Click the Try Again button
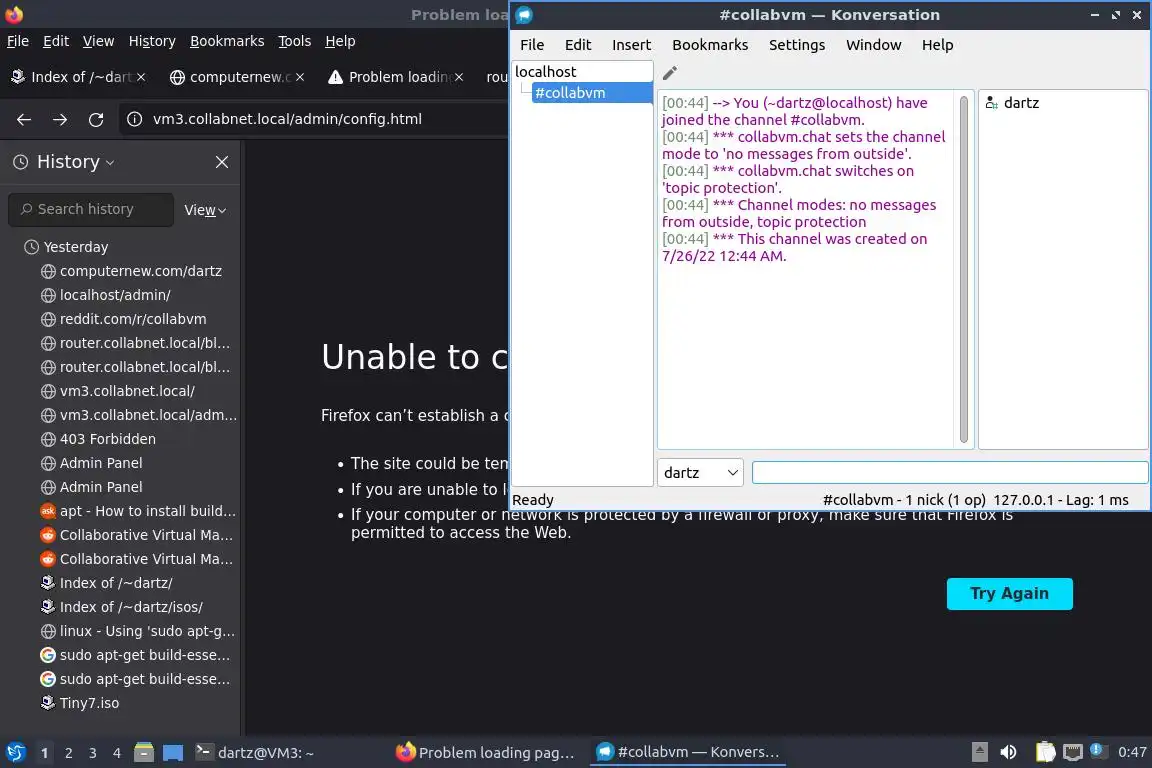The image size is (1152, 768). [1009, 594]
